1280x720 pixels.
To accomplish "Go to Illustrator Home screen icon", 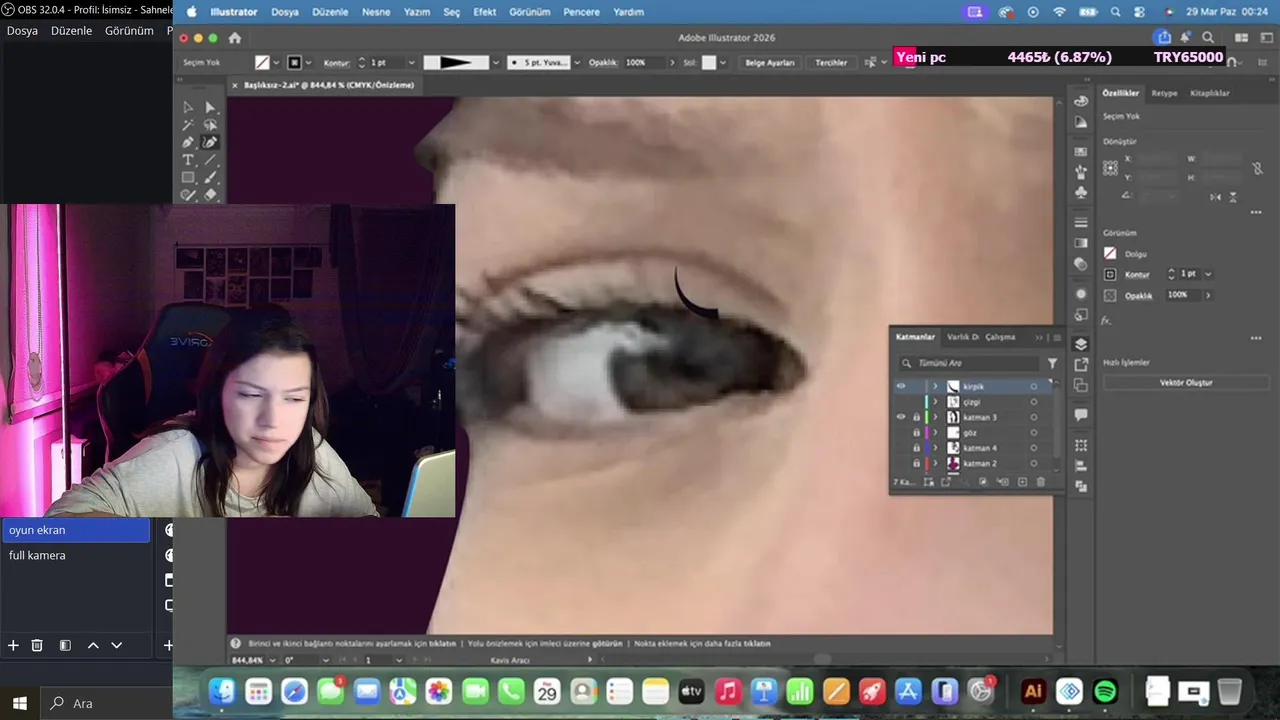I will click(235, 38).
